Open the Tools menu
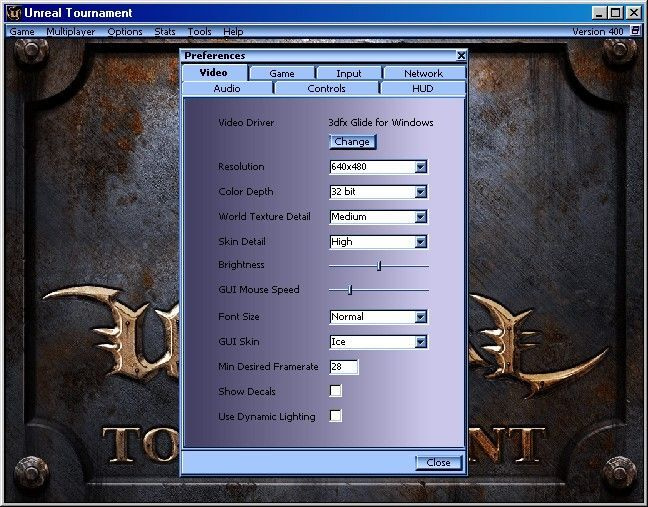The width and height of the screenshot is (648, 507). click(200, 31)
